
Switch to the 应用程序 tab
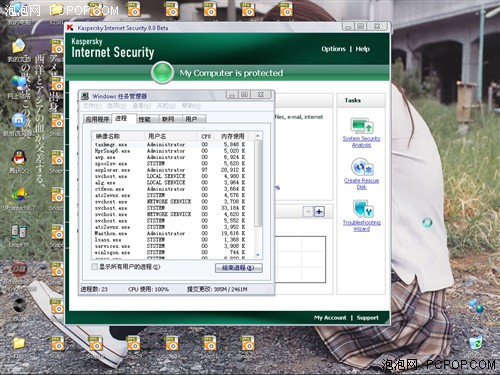click(97, 119)
